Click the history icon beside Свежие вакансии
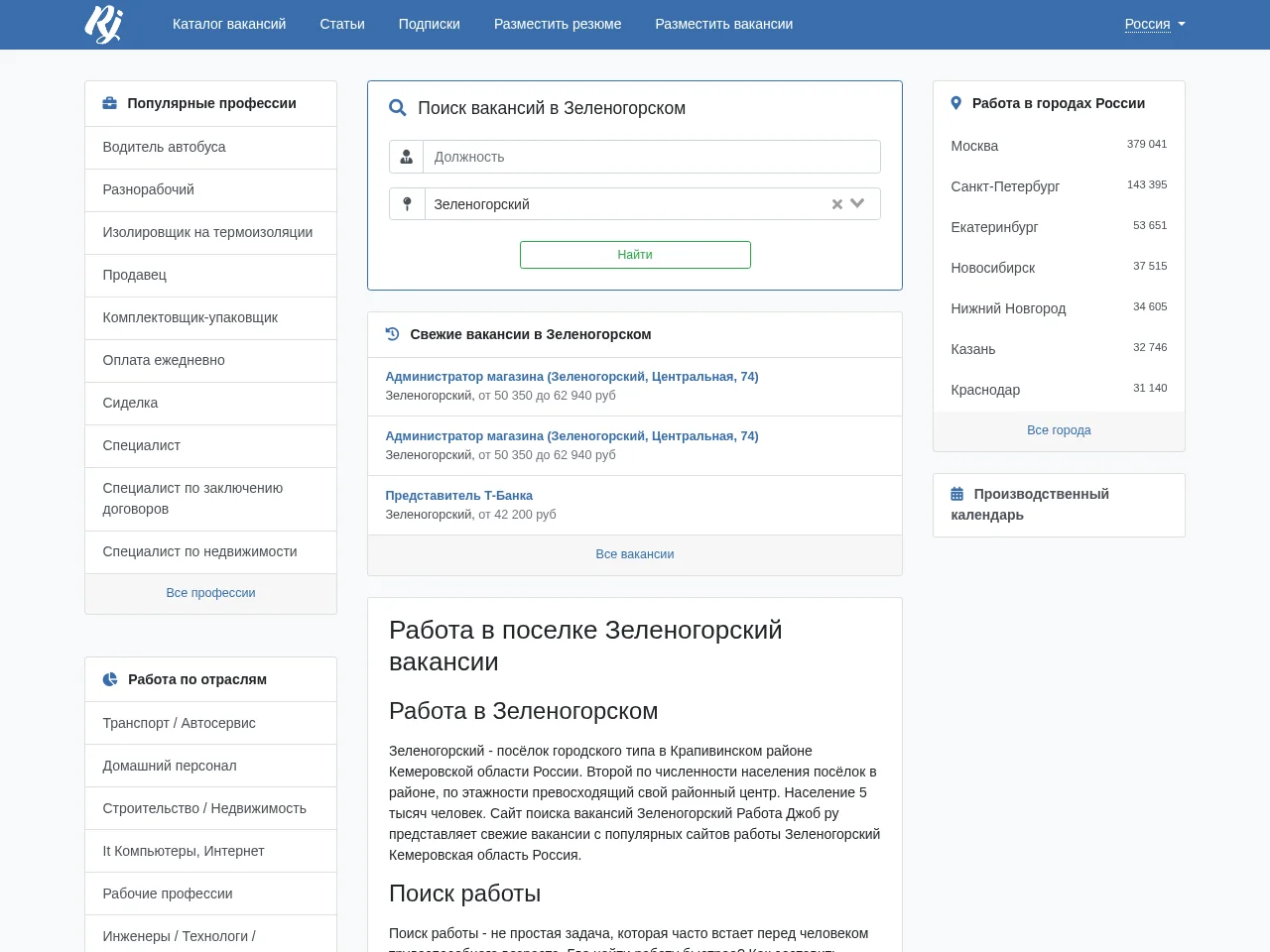The image size is (1270, 952). click(392, 334)
